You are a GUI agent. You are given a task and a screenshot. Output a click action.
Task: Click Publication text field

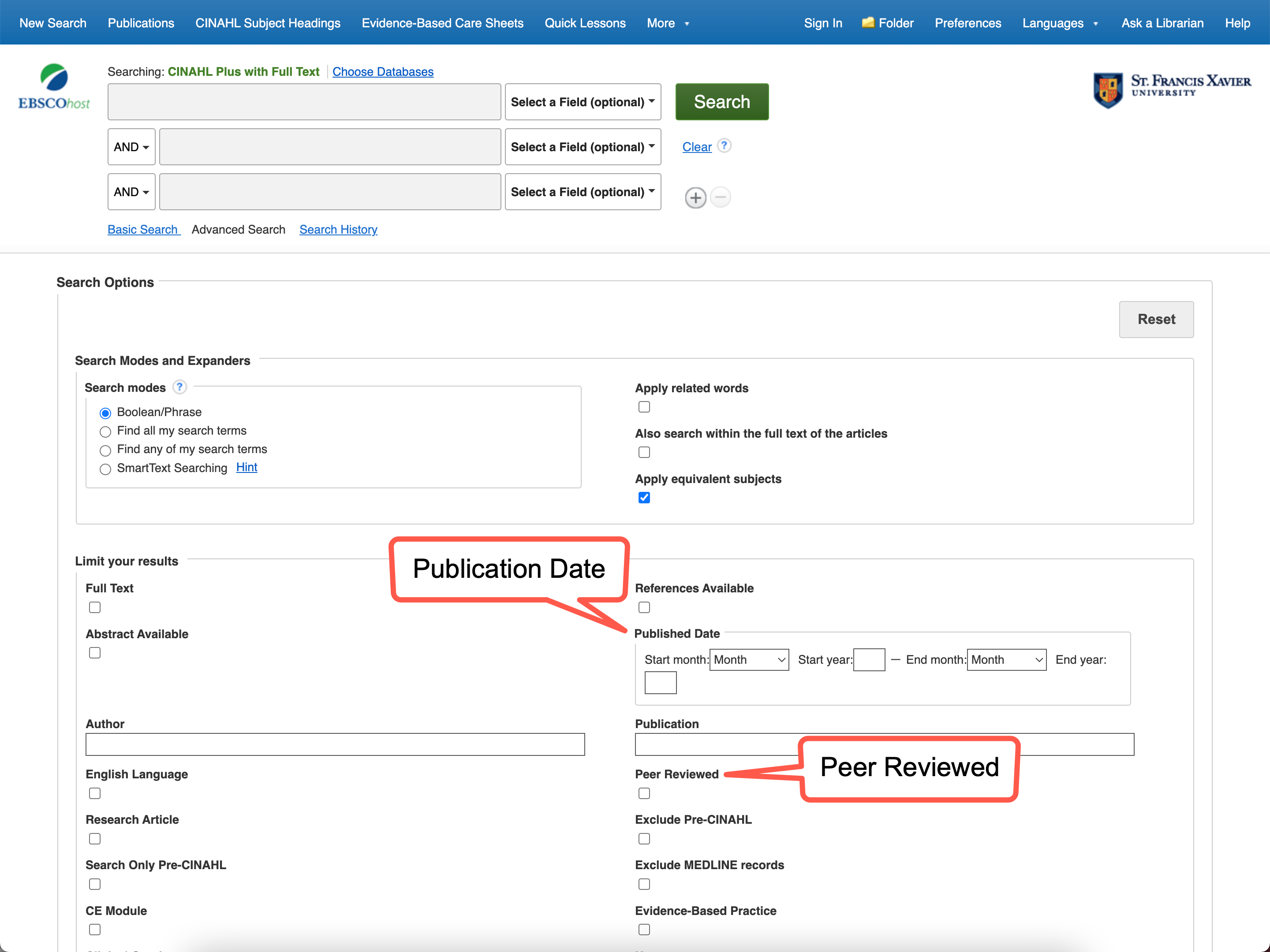pyautogui.click(x=884, y=744)
